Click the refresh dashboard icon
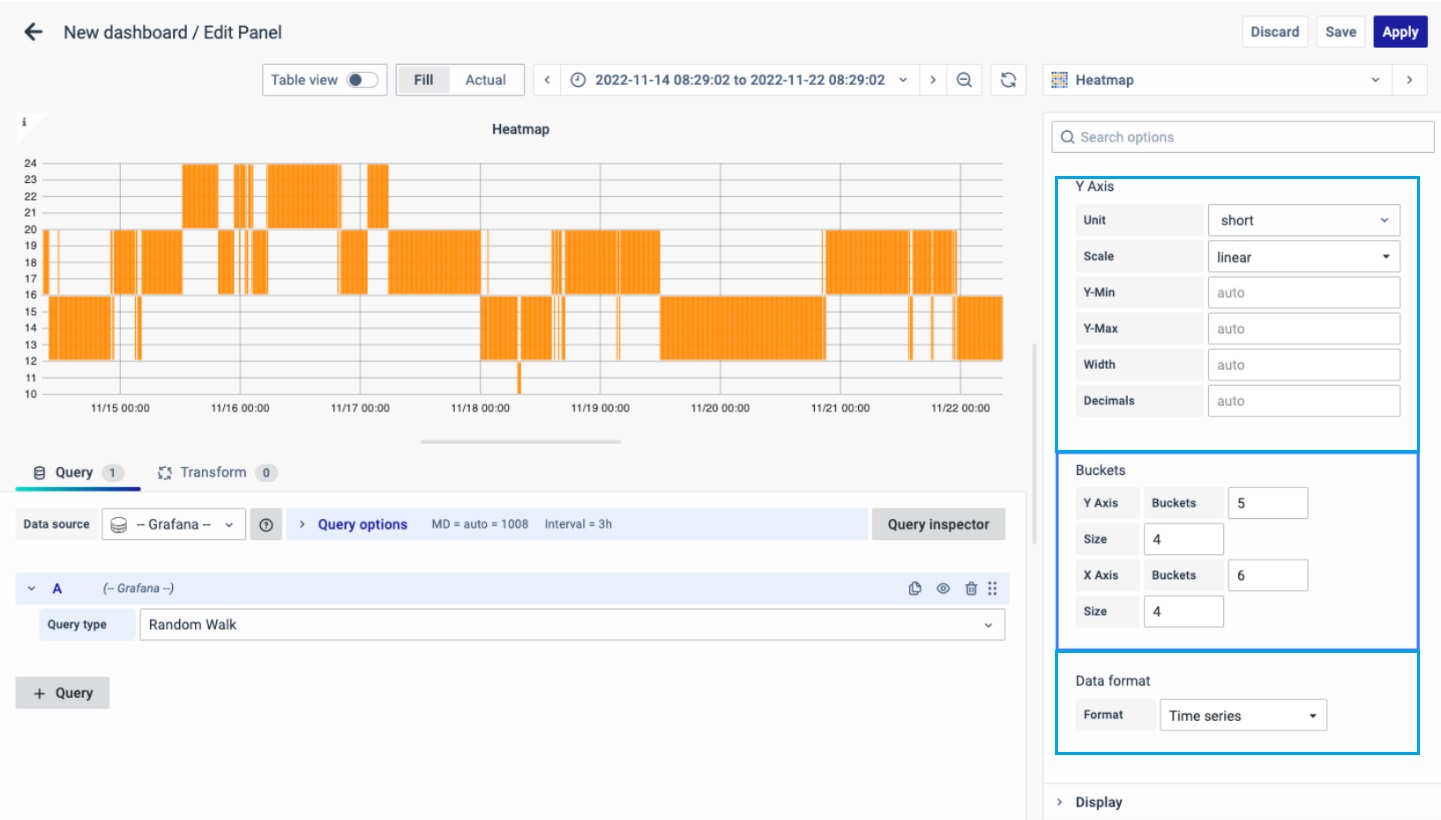 (x=1008, y=80)
